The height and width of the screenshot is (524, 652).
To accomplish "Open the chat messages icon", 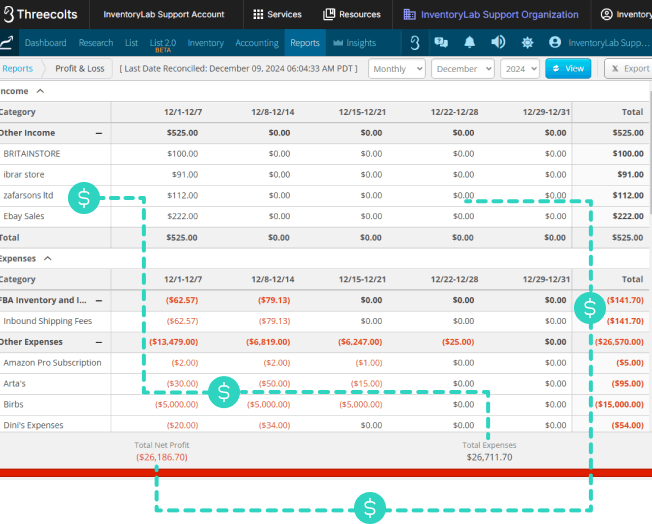I will point(441,42).
